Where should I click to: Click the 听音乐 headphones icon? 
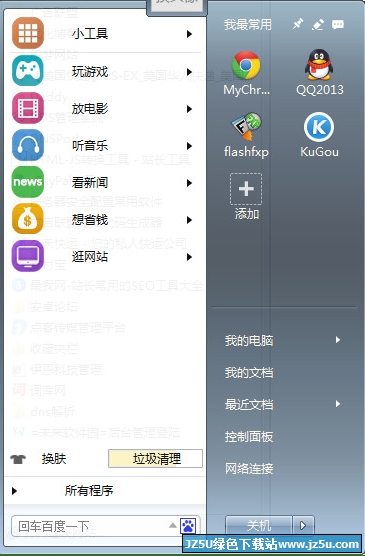28,145
